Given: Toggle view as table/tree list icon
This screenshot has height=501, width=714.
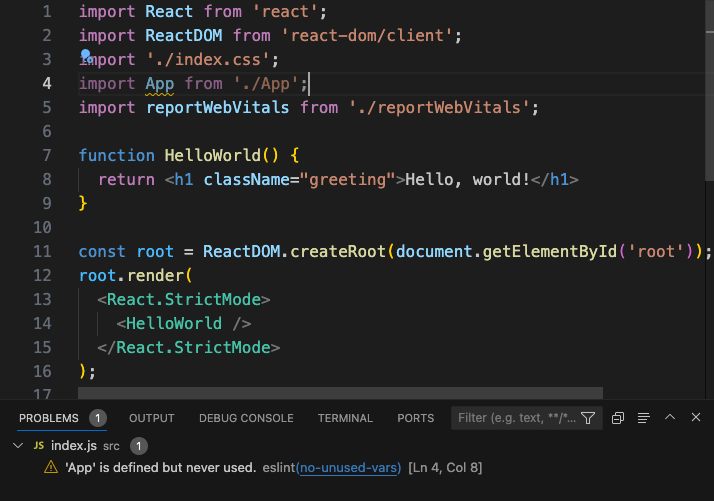Looking at the screenshot, I should tap(644, 418).
